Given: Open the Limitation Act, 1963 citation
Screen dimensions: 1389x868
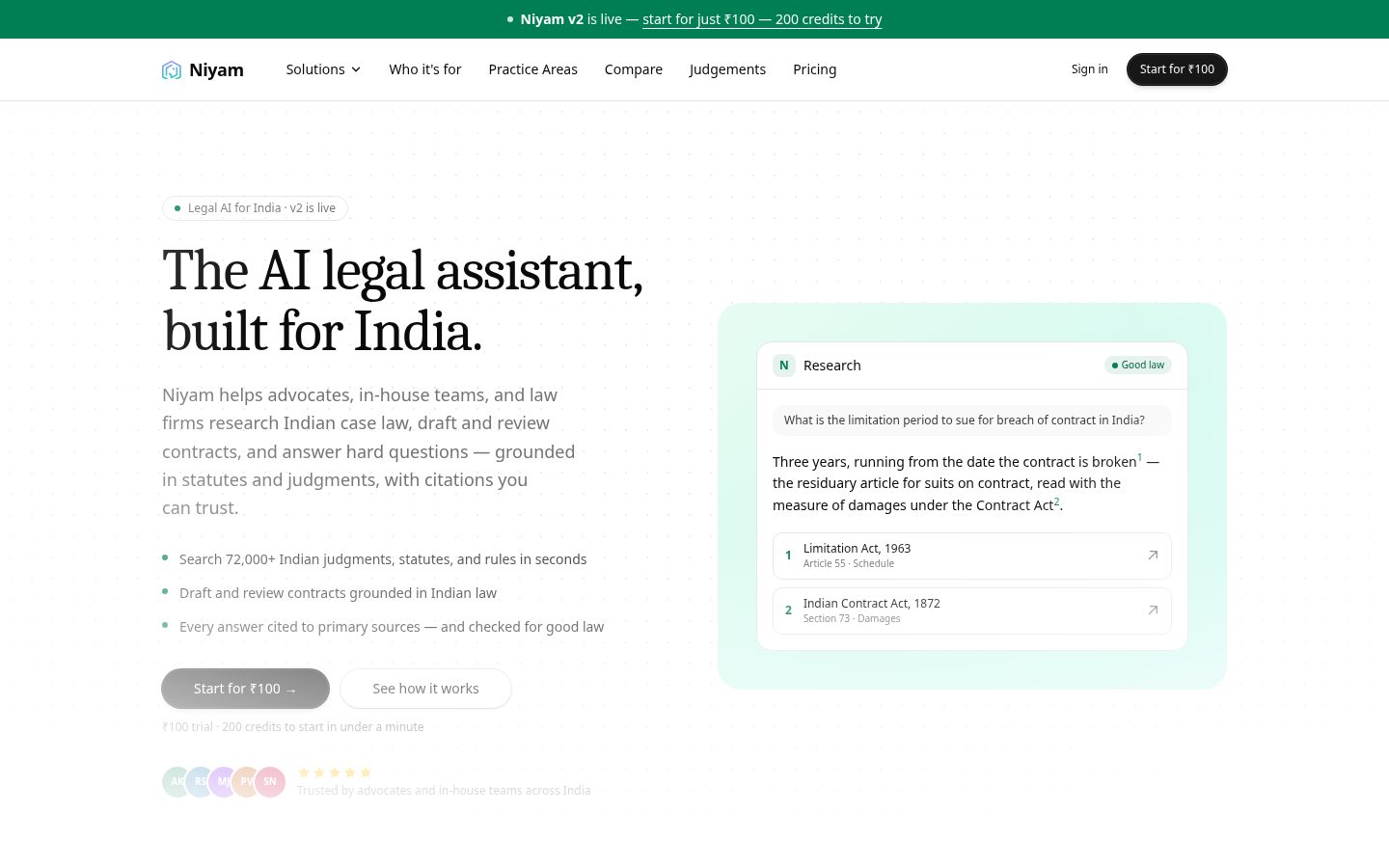Looking at the screenshot, I should click(x=972, y=556).
